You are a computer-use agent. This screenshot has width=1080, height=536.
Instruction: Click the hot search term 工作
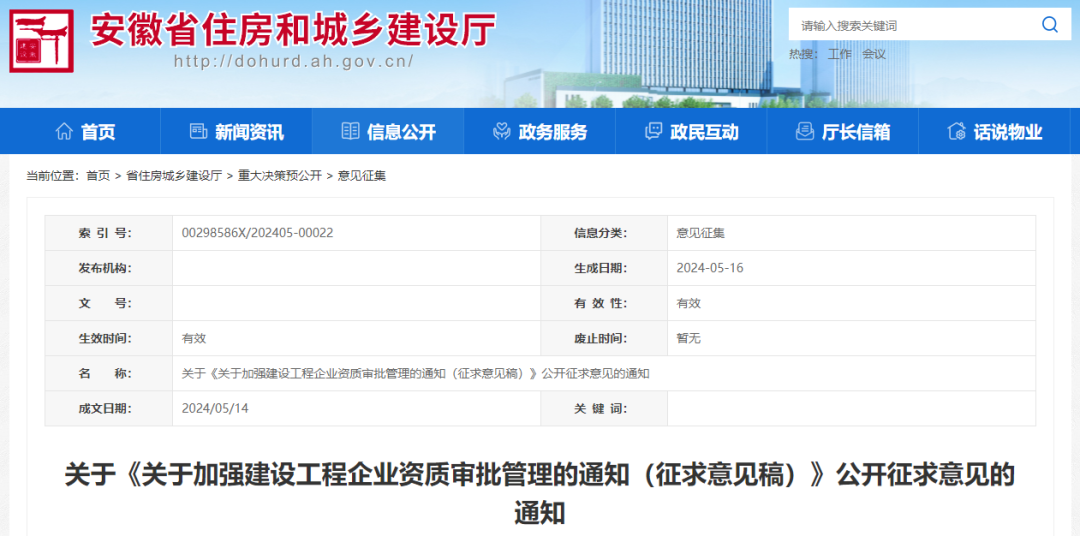(839, 54)
